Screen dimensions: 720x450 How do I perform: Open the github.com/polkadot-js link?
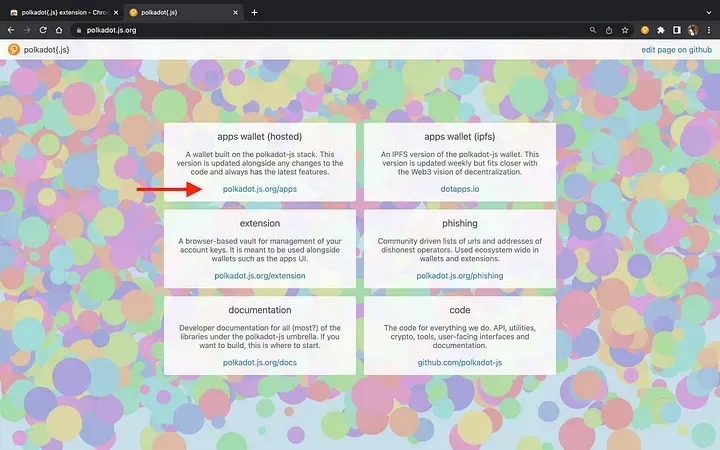(460, 362)
